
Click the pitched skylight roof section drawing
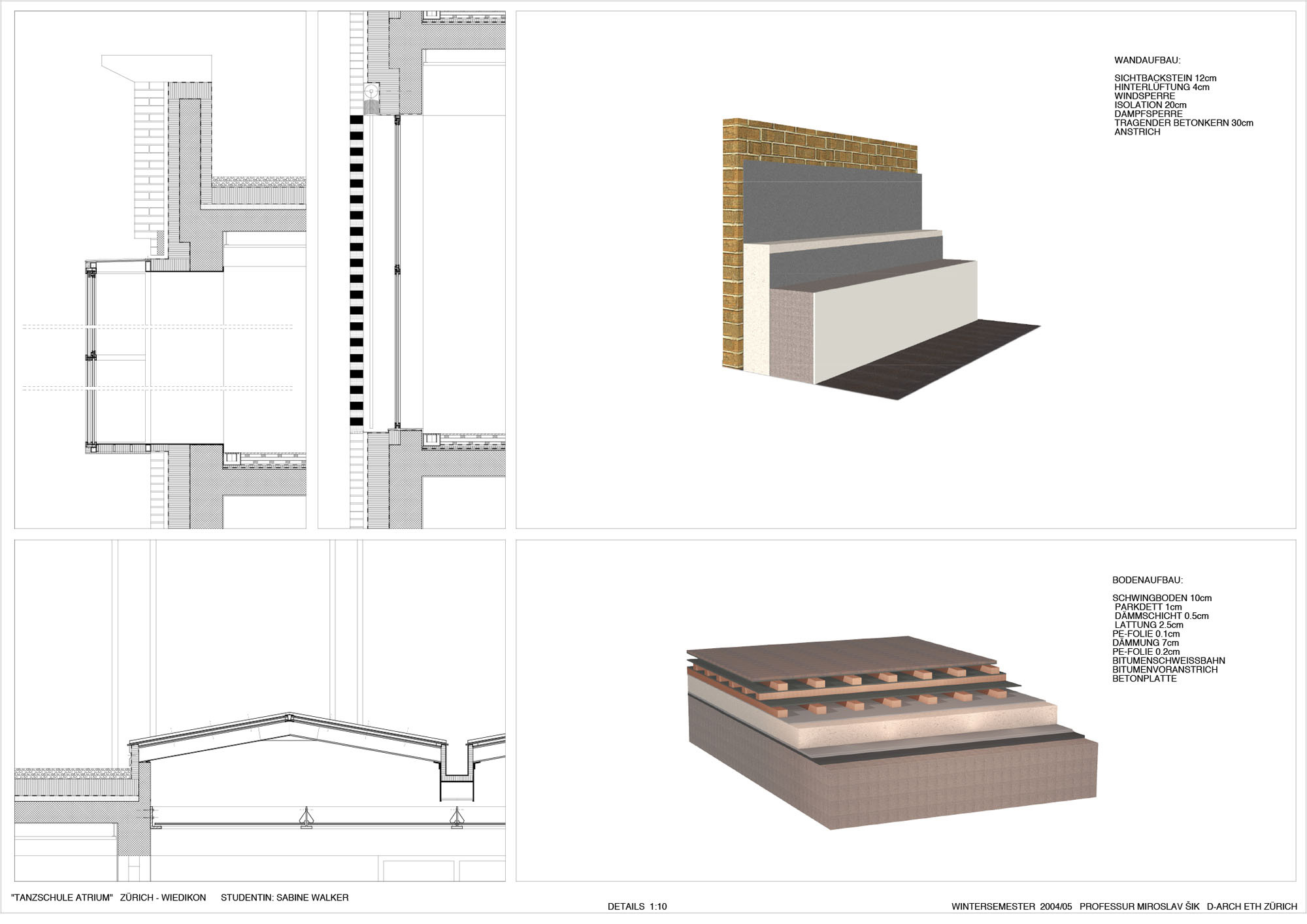click(260, 710)
